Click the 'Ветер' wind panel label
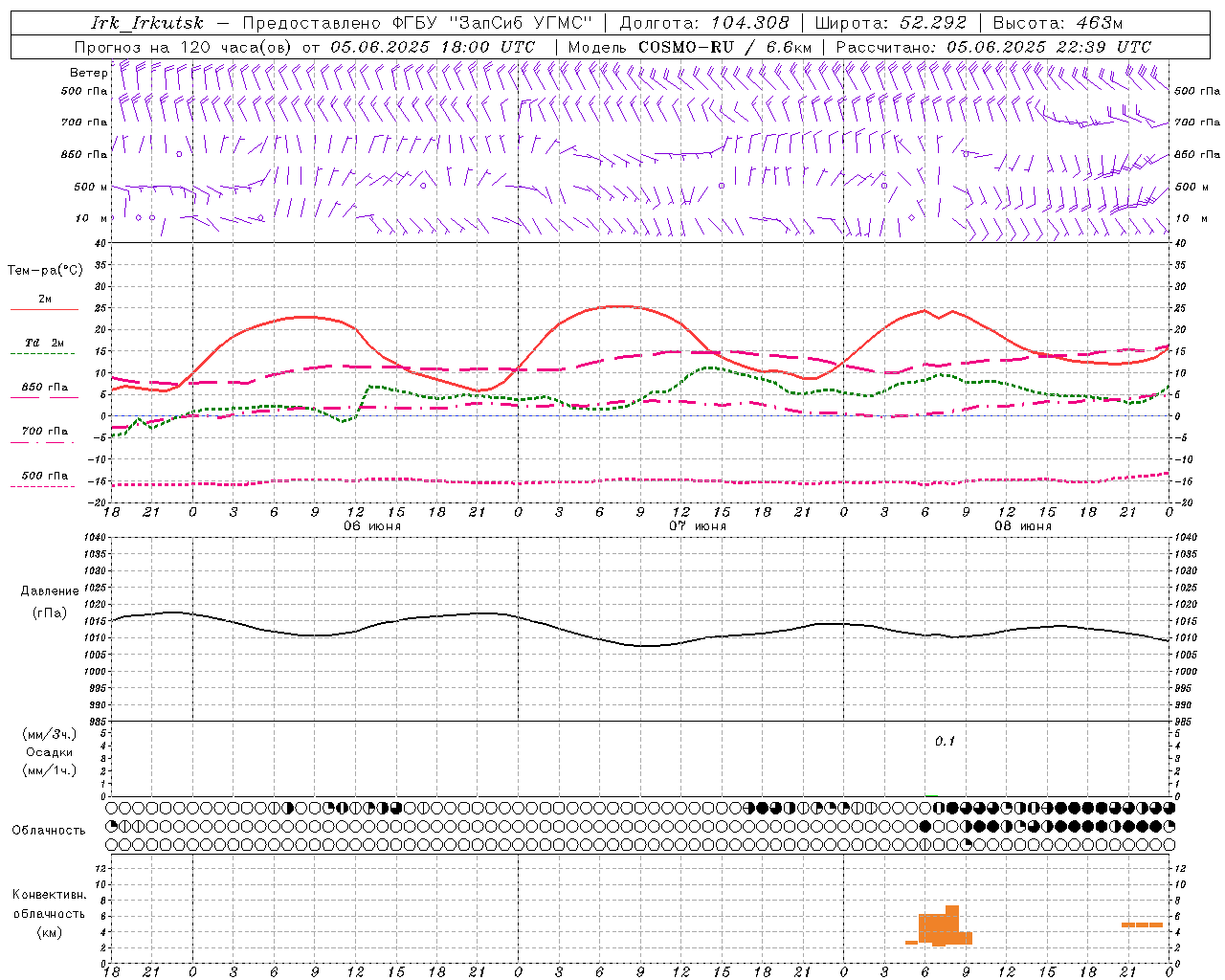 (x=88, y=73)
